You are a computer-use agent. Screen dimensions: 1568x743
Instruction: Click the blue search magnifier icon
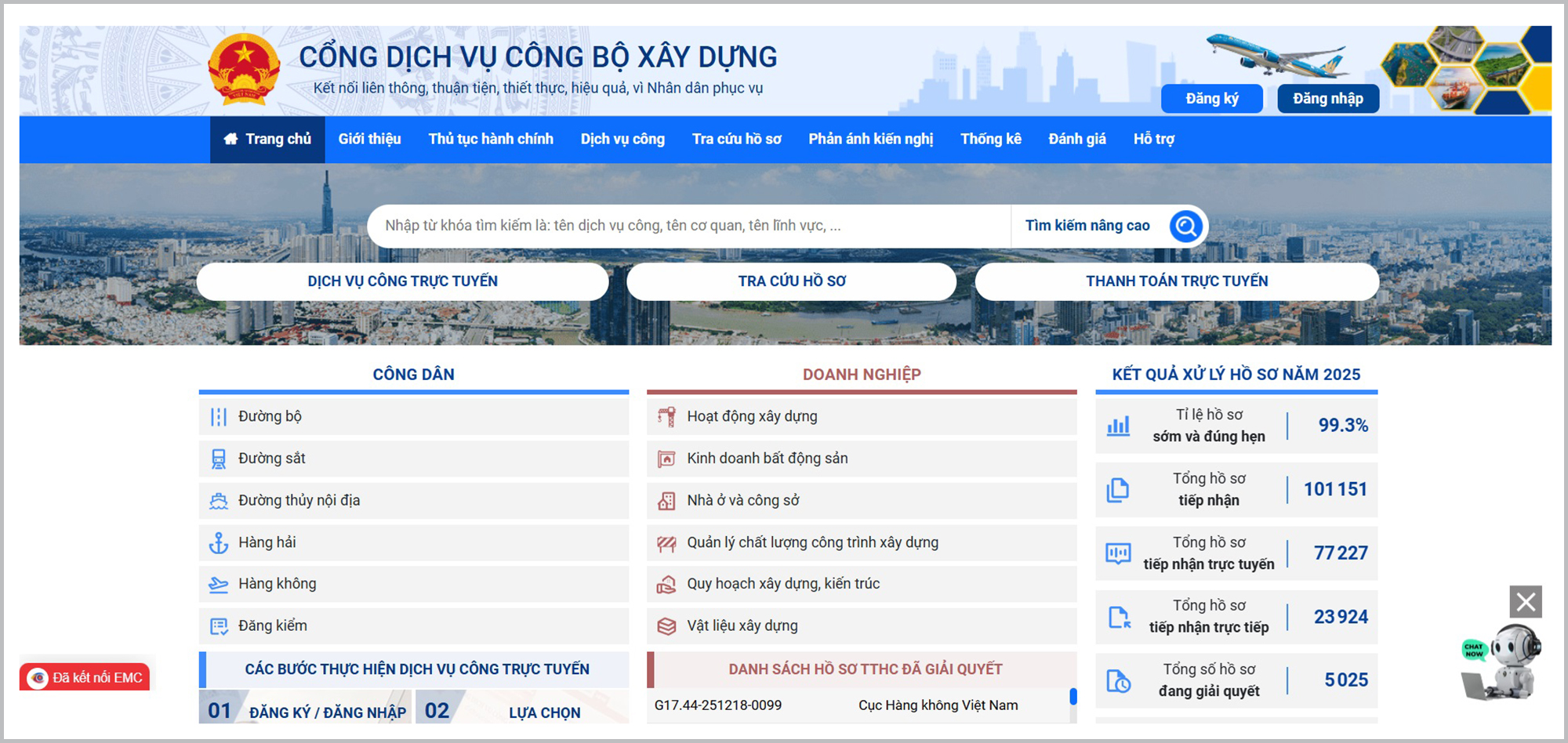1185,226
